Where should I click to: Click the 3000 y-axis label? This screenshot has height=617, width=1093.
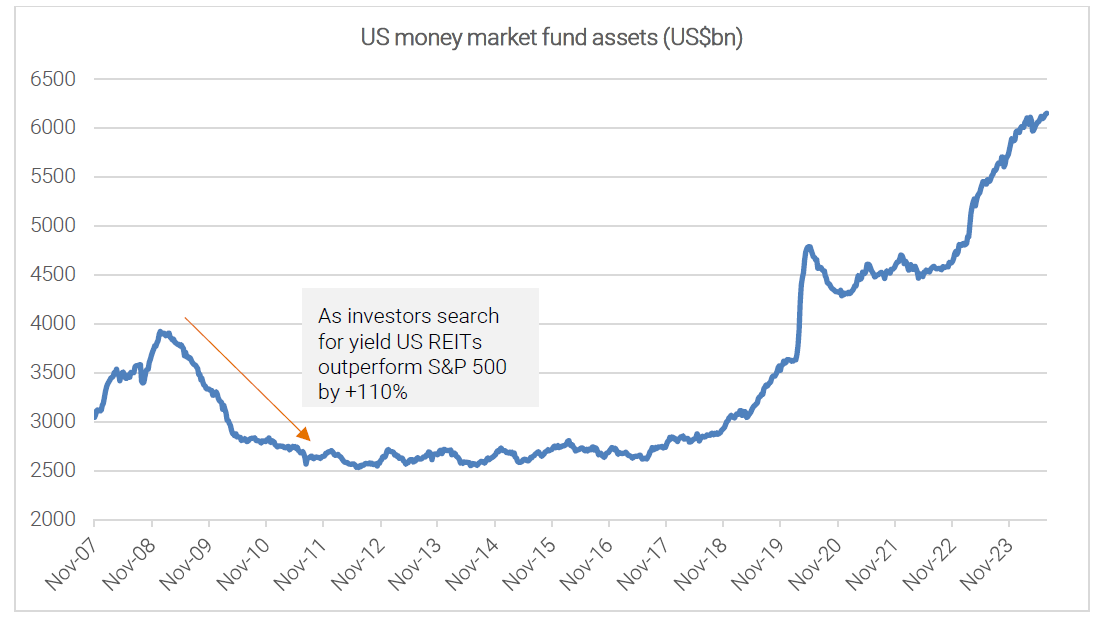pos(56,422)
